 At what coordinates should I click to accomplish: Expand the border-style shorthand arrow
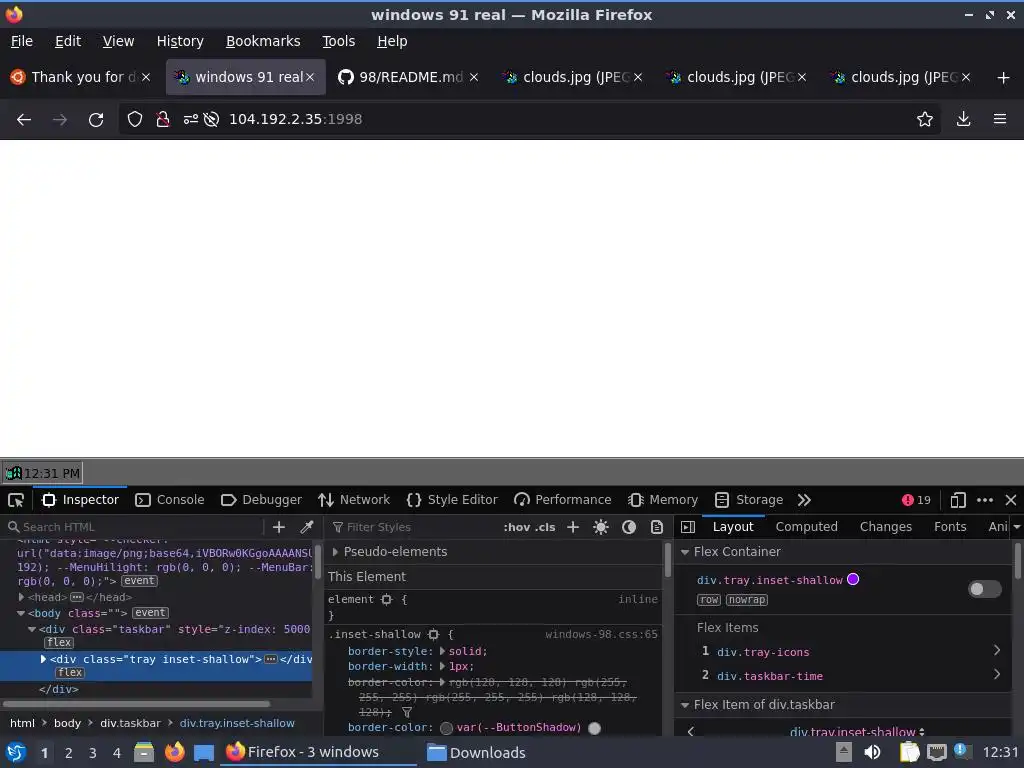[x=442, y=651]
